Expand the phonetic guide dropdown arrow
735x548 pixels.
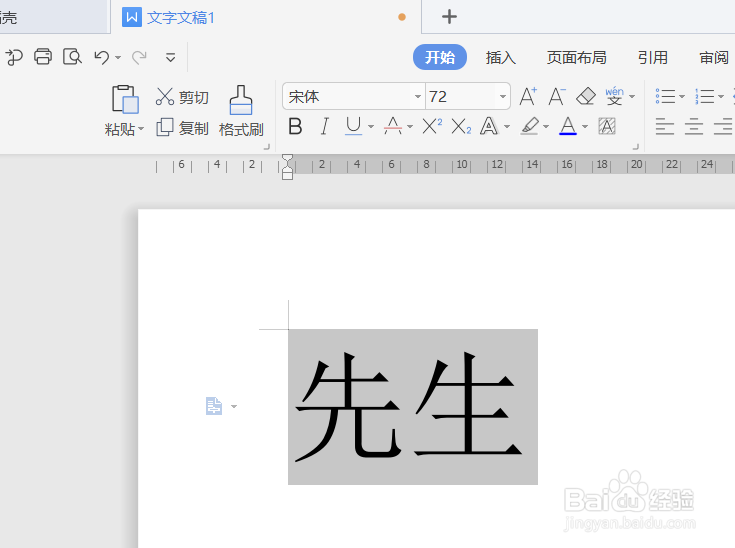(632, 97)
